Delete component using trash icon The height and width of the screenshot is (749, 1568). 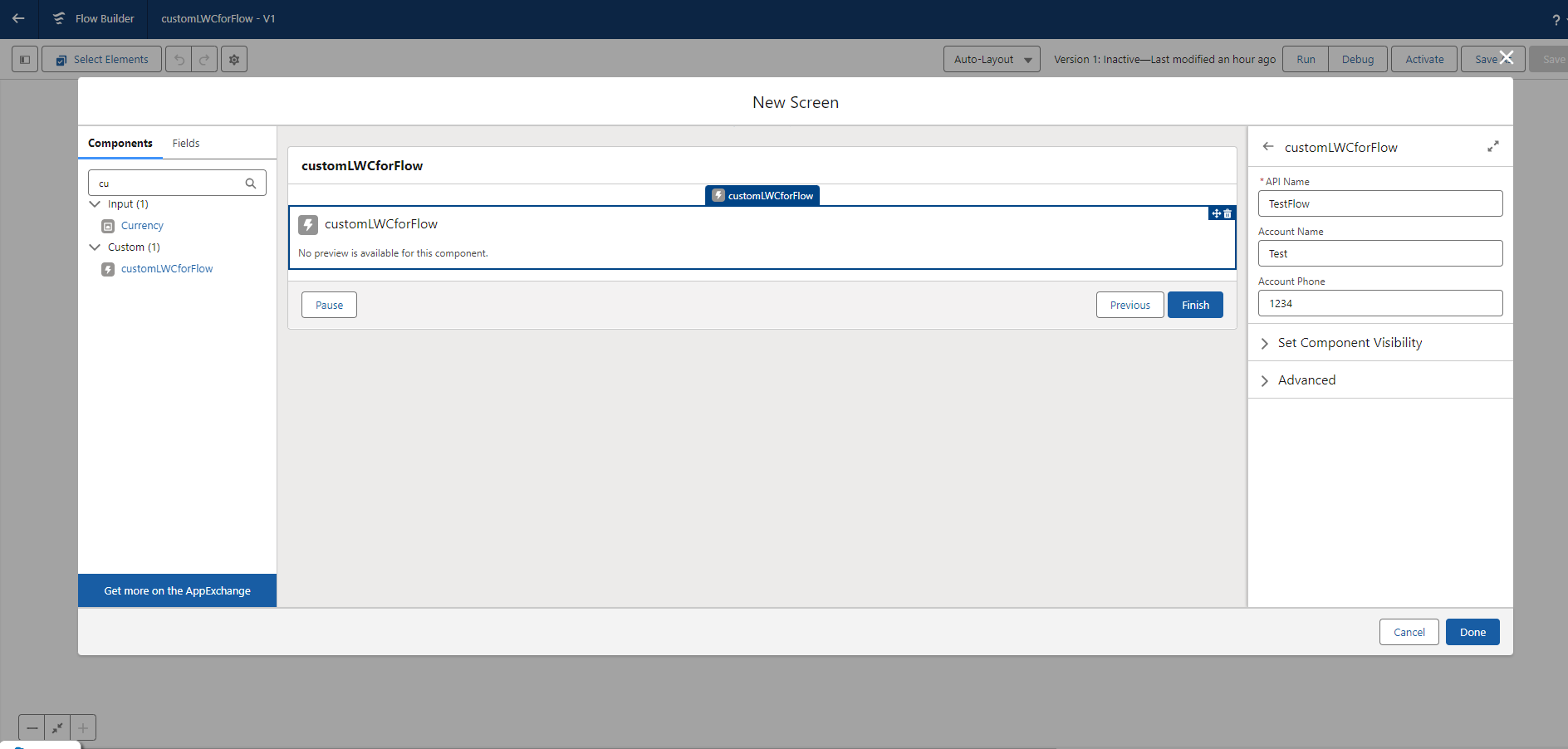1227,213
